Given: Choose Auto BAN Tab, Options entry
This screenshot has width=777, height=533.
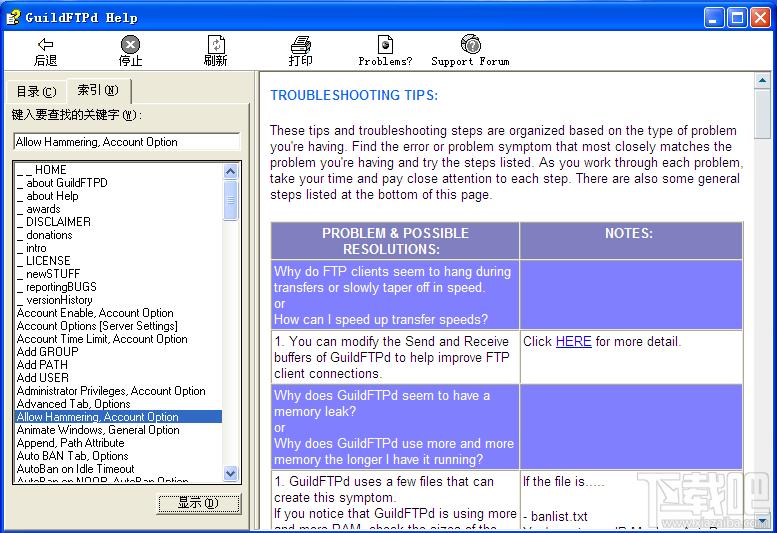Looking at the screenshot, I should 72,456.
